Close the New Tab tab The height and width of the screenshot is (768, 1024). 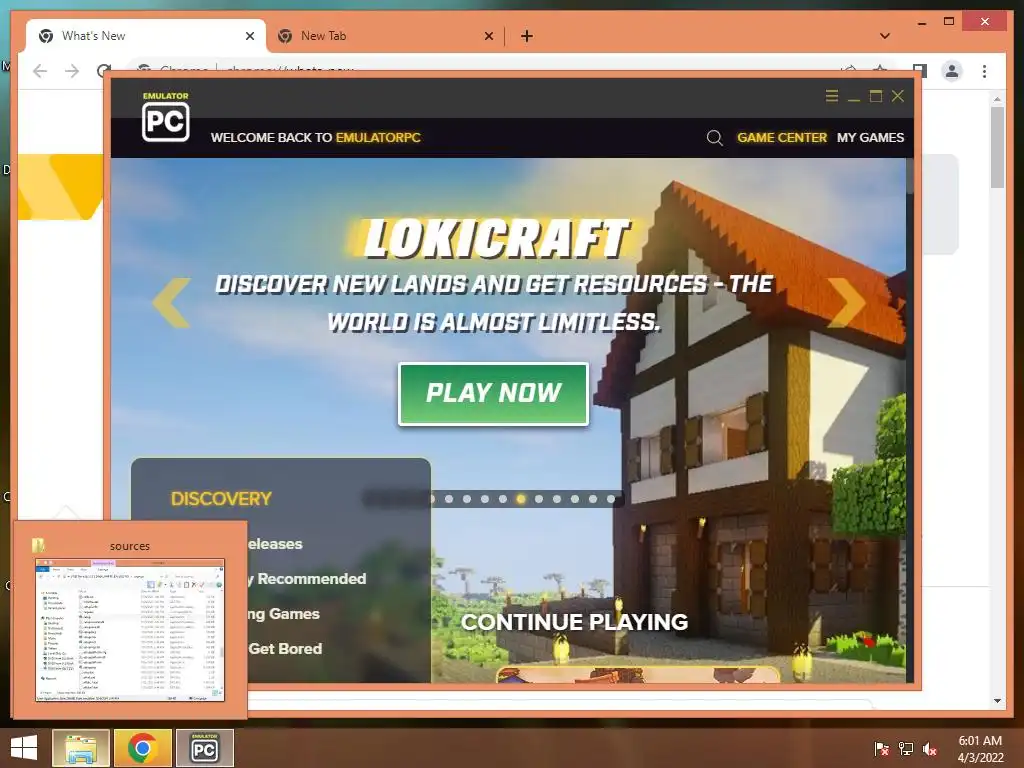pyautogui.click(x=488, y=37)
